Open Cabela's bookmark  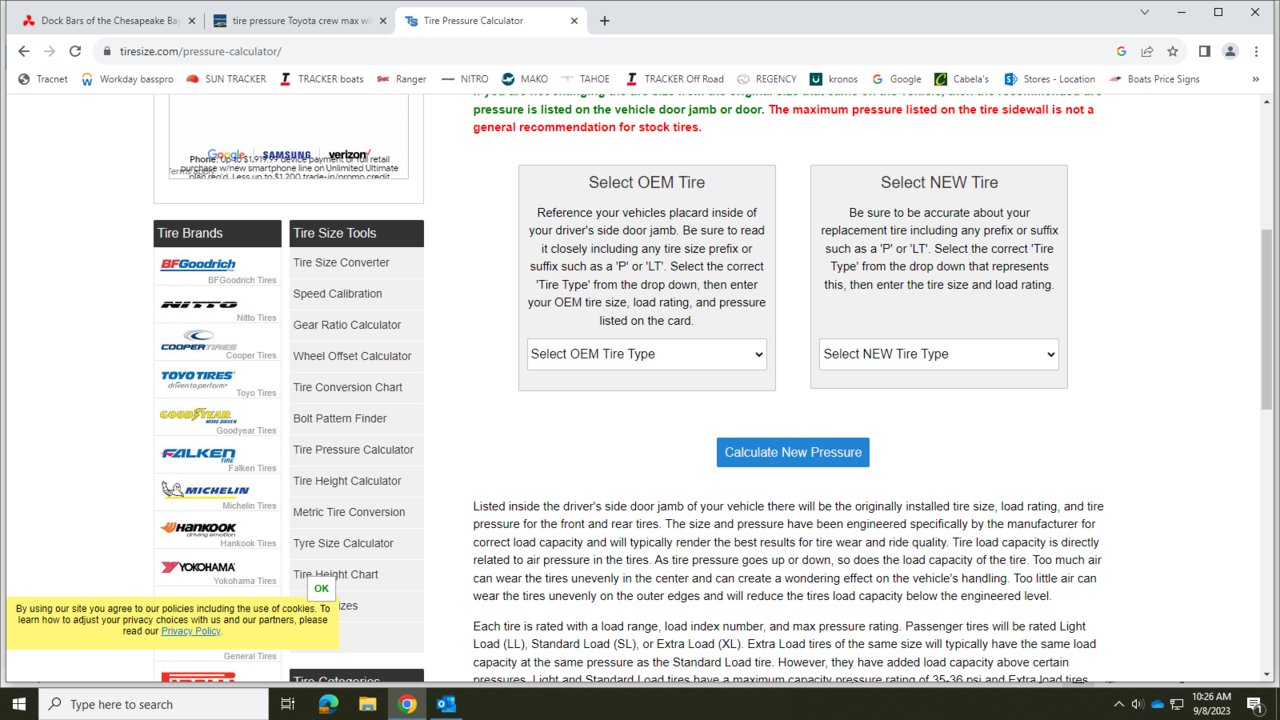coord(961,79)
